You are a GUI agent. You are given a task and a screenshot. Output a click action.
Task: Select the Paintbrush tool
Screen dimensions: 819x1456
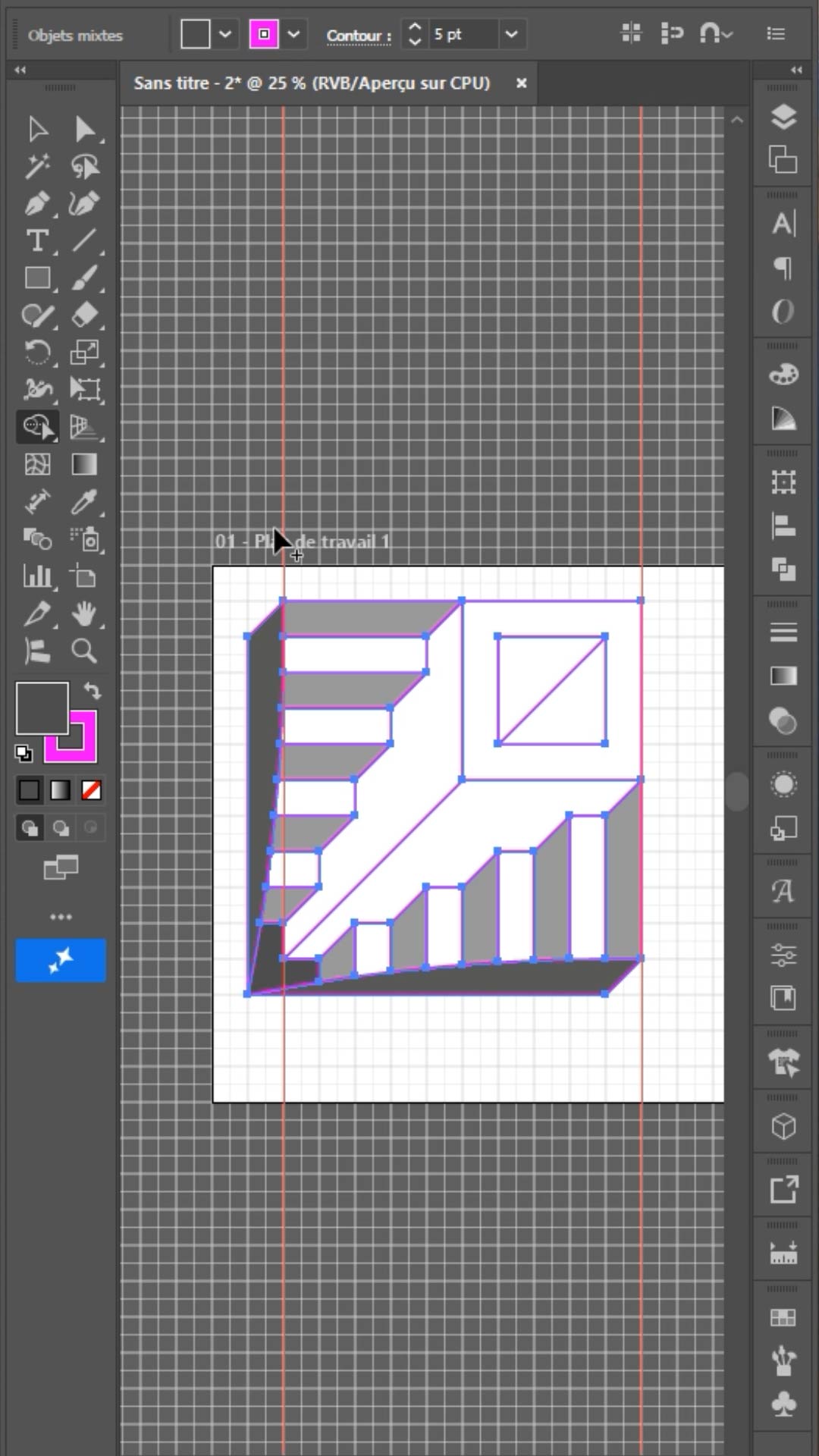point(84,278)
